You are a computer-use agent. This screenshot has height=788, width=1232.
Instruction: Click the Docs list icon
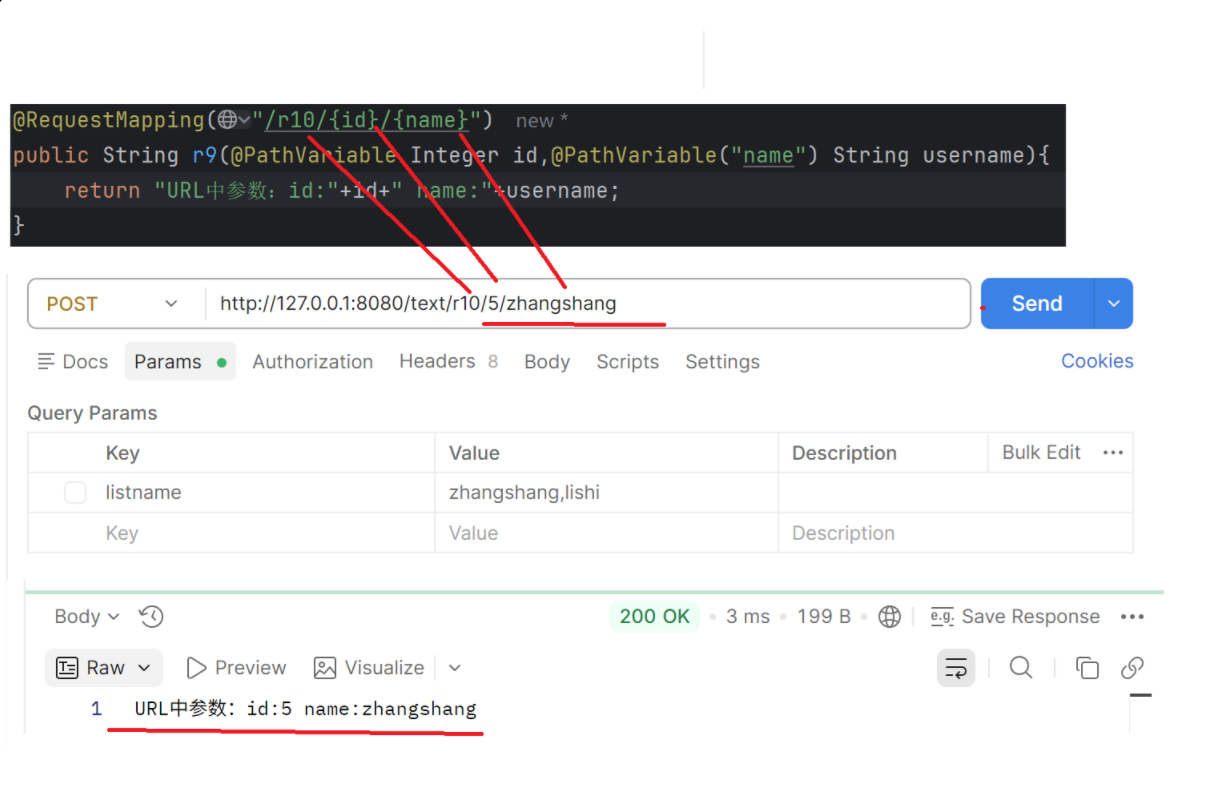(x=46, y=362)
